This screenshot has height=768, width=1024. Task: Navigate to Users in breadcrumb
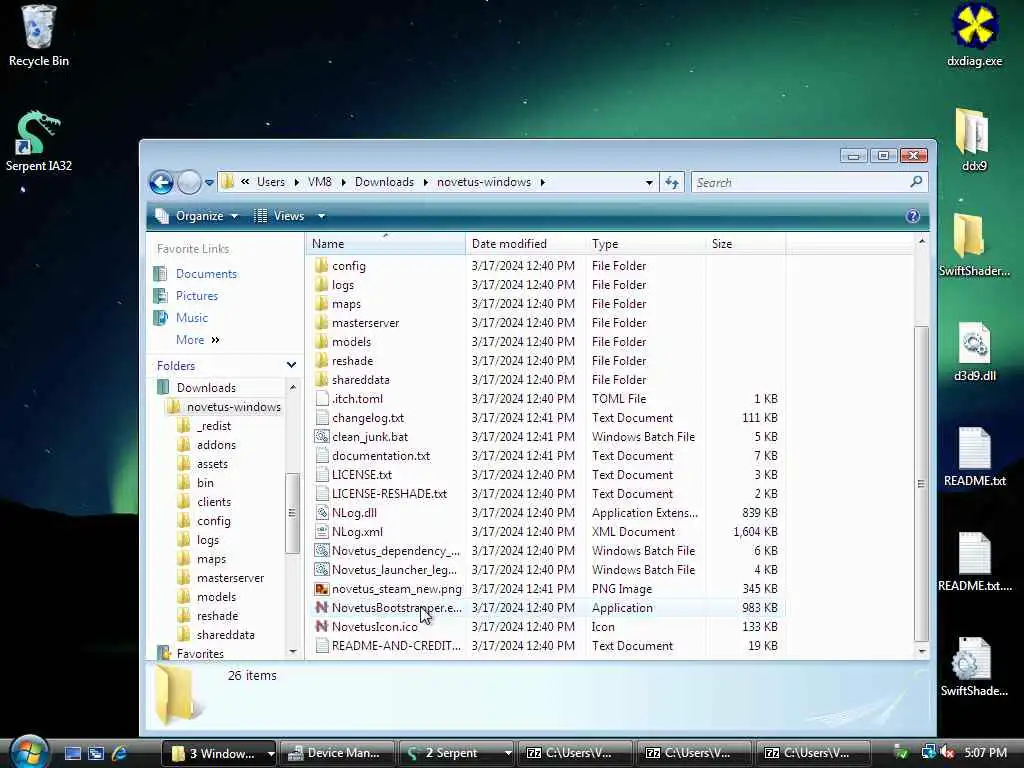pyautogui.click(x=270, y=182)
